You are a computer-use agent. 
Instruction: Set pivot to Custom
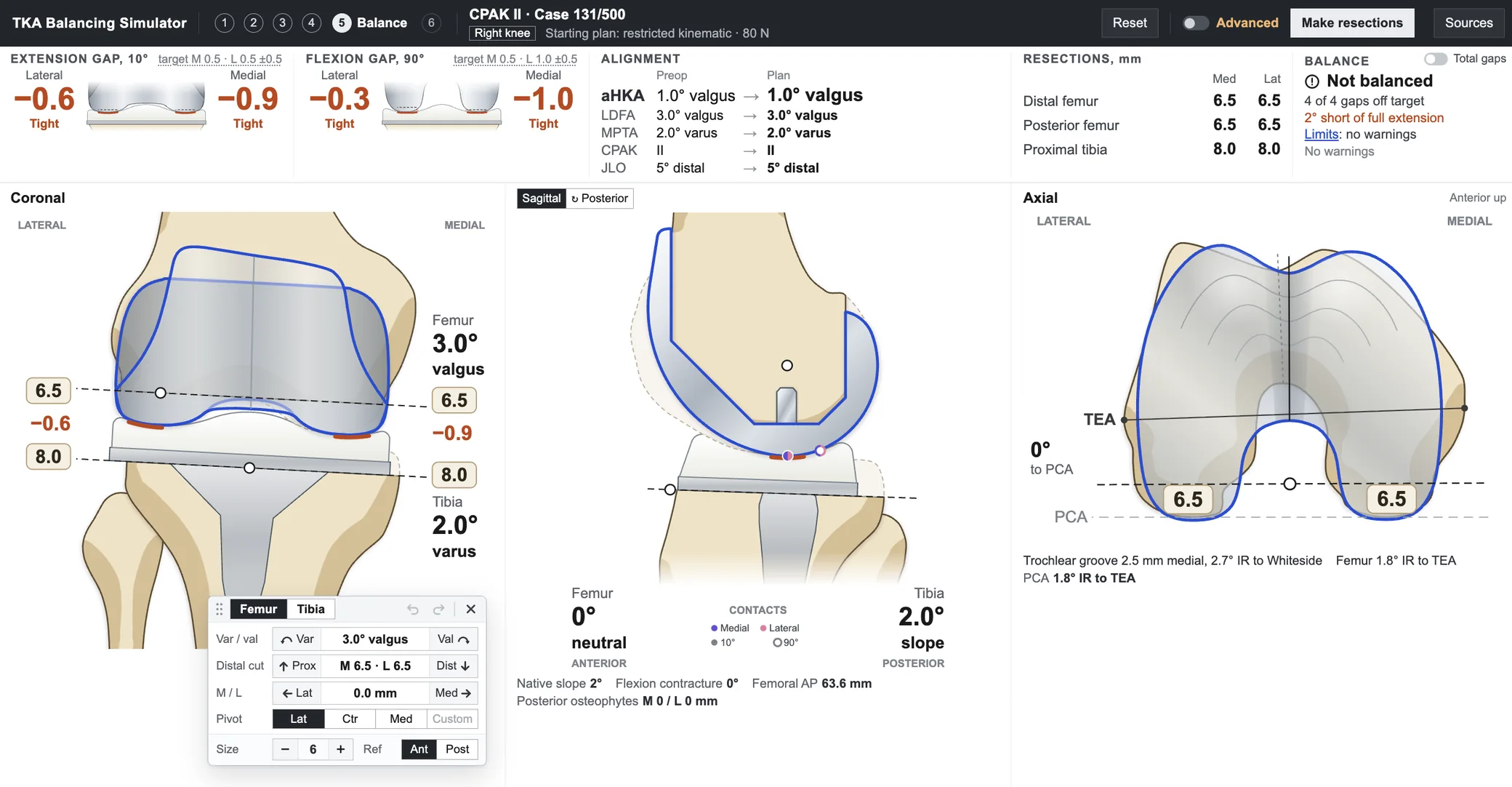(x=452, y=719)
